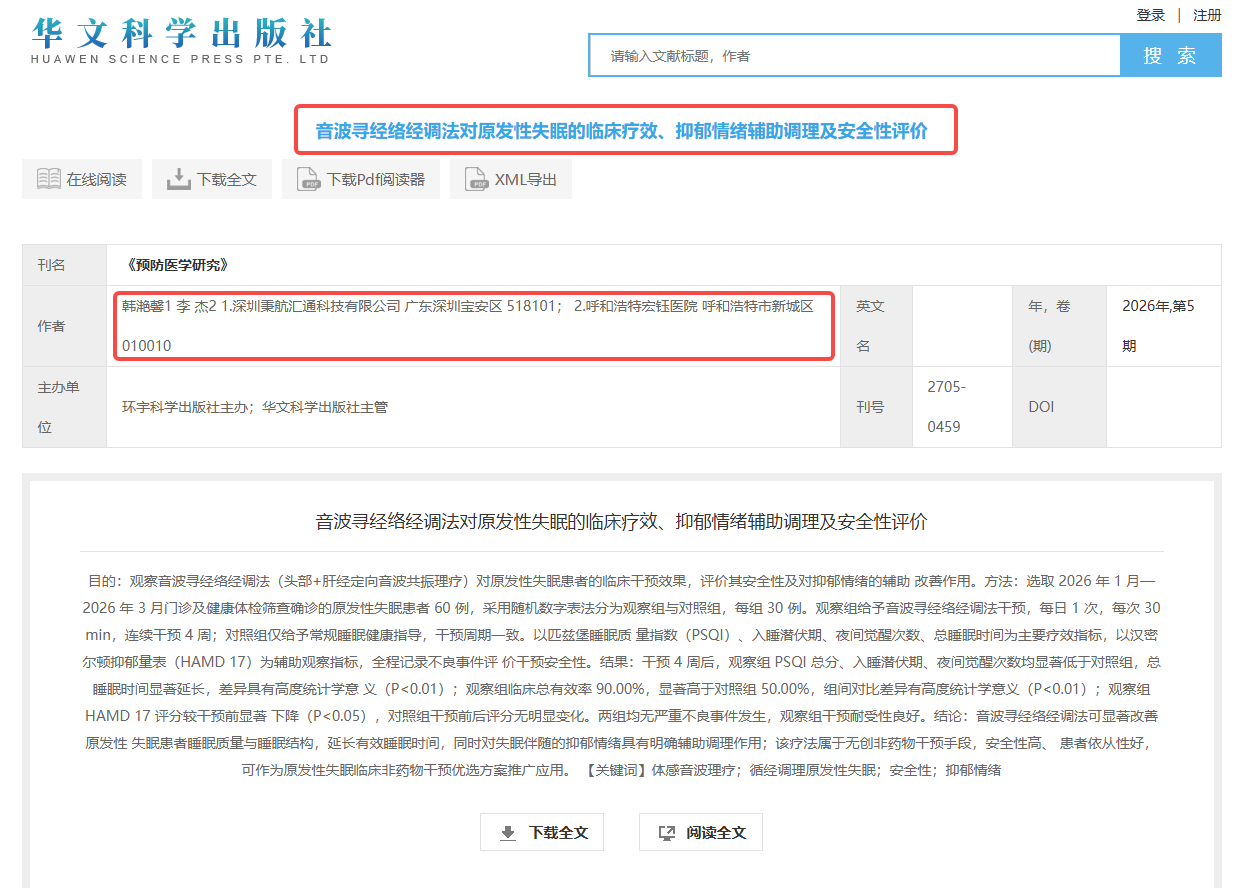Click download arrow icon in bottom 下载全文 button
1253x888 pixels.
pos(508,832)
